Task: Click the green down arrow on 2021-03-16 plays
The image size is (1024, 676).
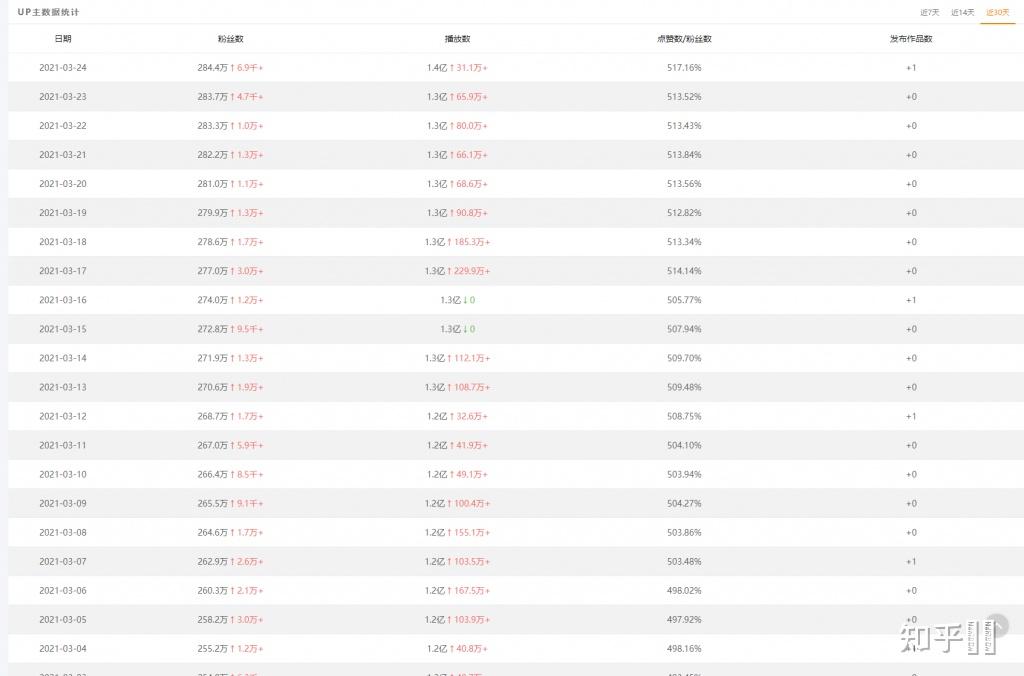Action: 466,300
